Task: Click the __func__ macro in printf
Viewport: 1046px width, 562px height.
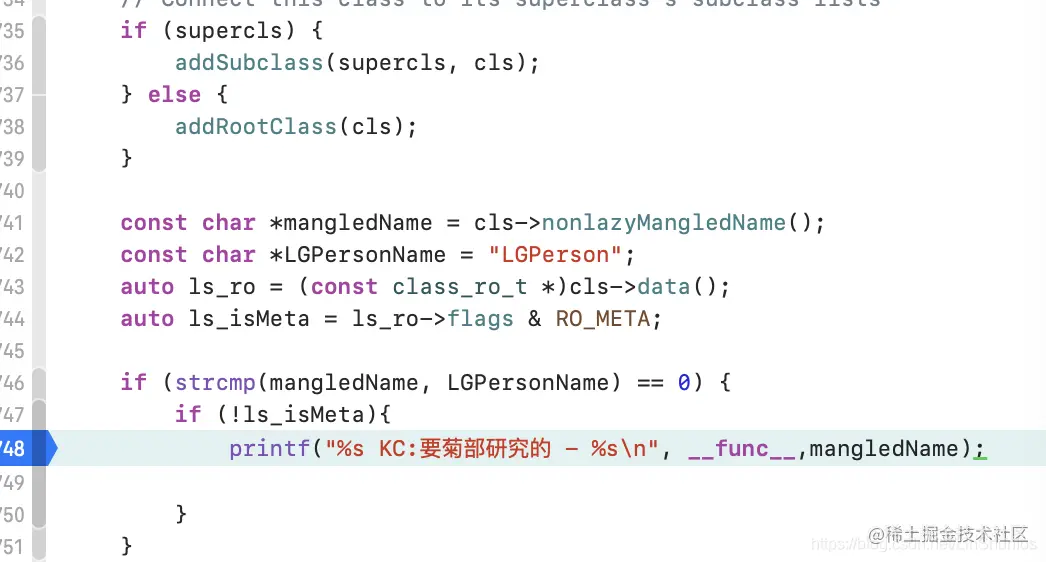Action: [742, 449]
